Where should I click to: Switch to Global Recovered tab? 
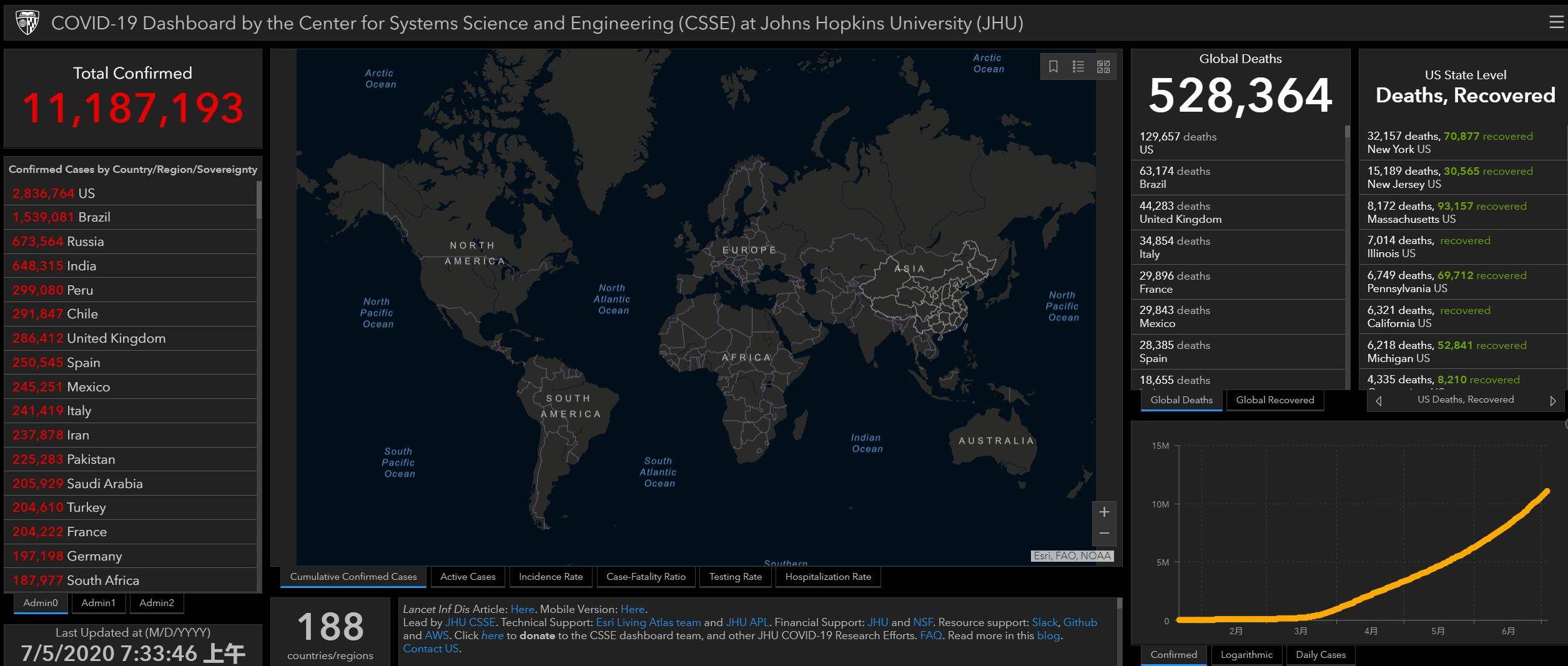point(1275,400)
